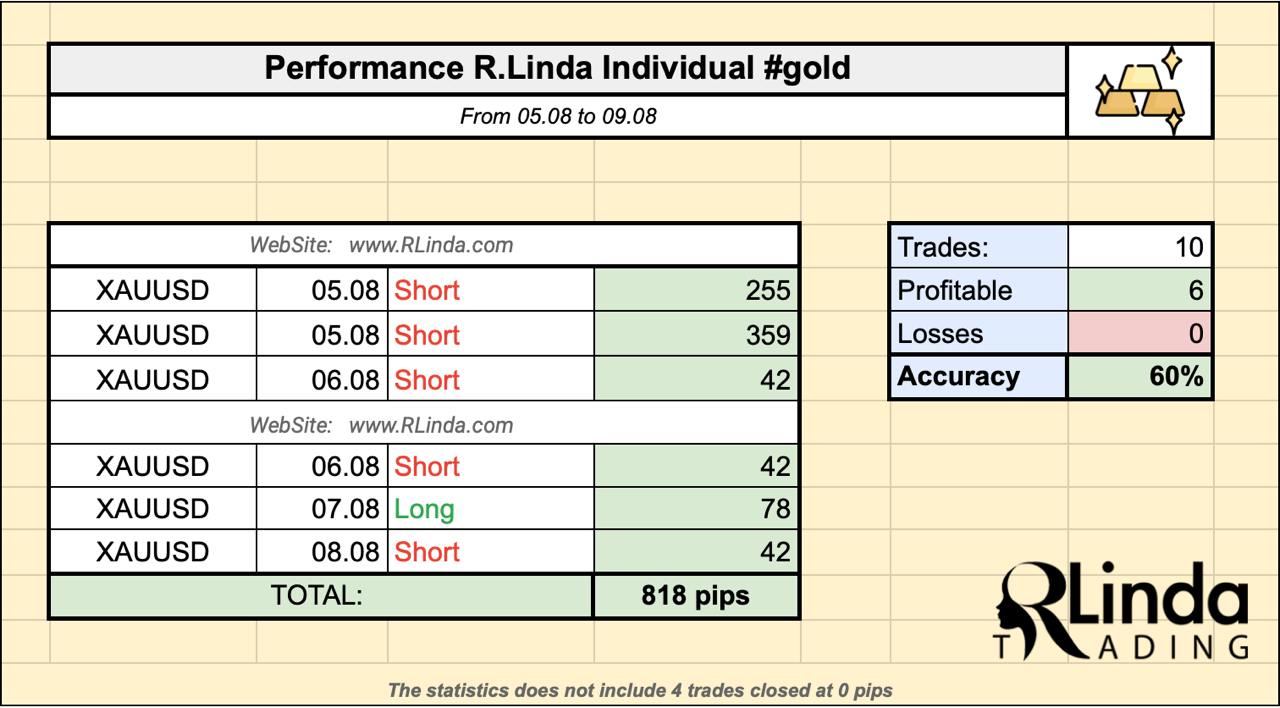Click the green Long trade label
The width and height of the screenshot is (1280, 708).
pyautogui.click(x=424, y=509)
